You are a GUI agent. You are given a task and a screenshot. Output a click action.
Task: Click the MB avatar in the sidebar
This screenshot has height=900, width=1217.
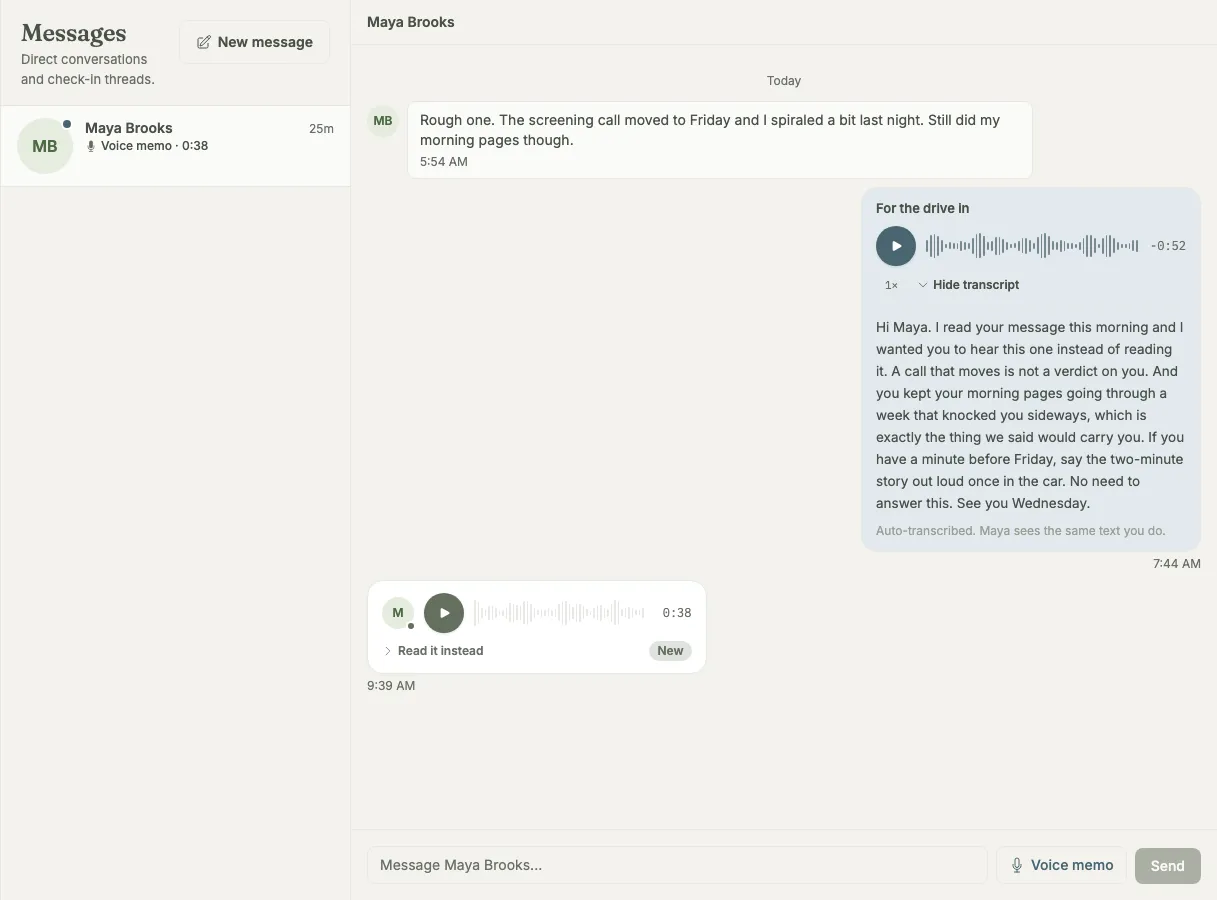click(45, 146)
